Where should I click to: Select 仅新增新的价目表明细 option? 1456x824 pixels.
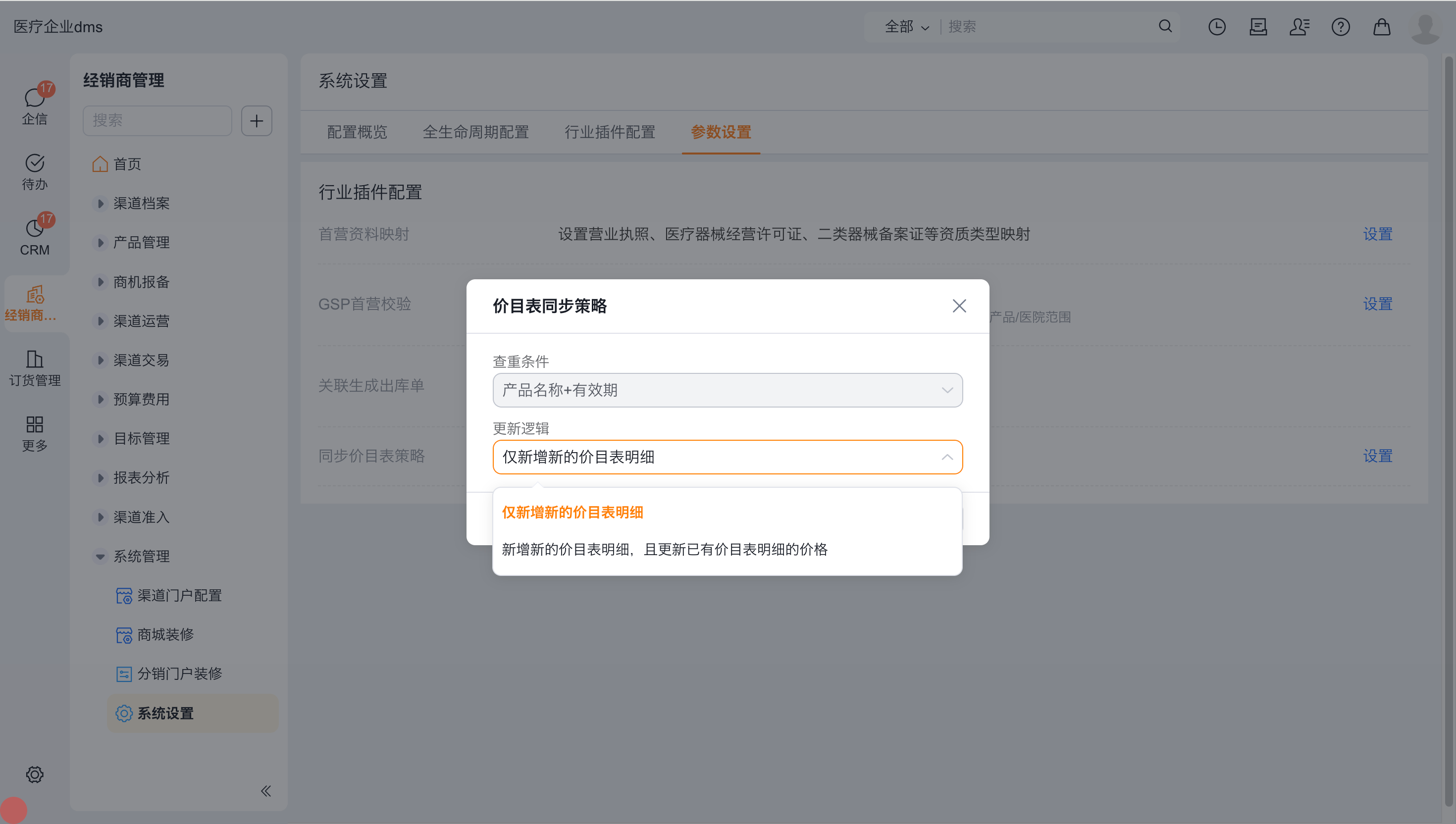[x=572, y=512]
